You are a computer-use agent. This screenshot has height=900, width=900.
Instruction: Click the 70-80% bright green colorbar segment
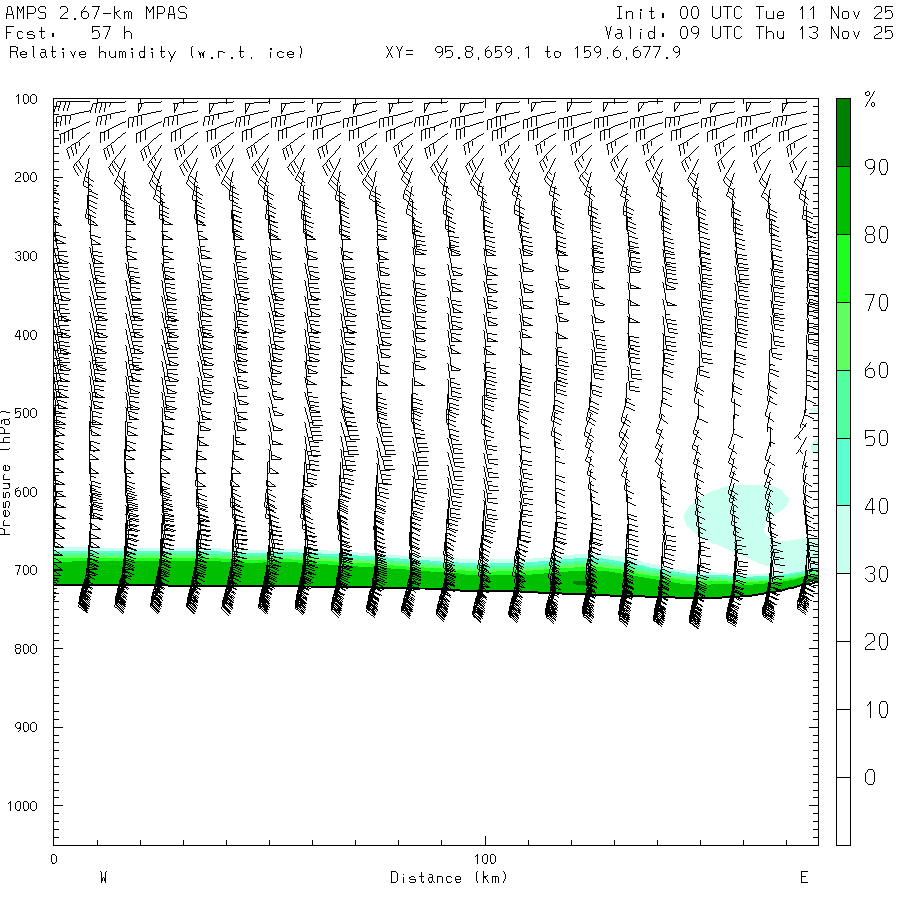843,268
